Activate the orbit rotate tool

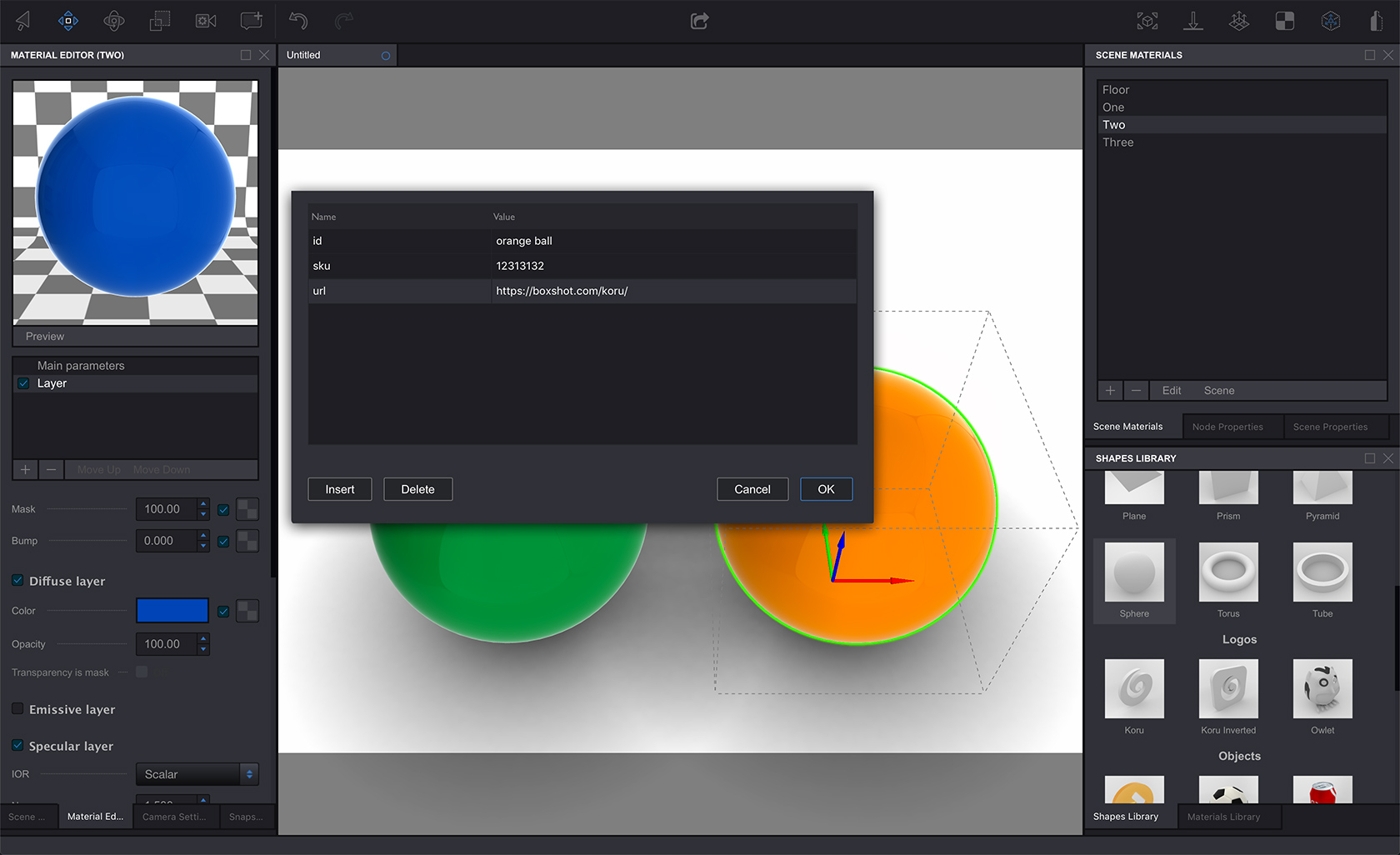tap(114, 21)
